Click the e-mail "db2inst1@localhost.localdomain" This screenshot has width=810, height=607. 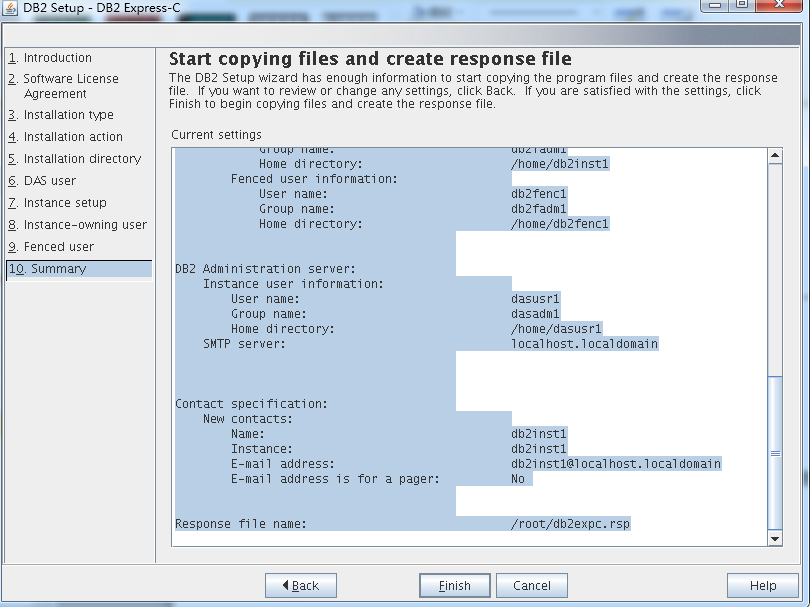[x=616, y=463]
